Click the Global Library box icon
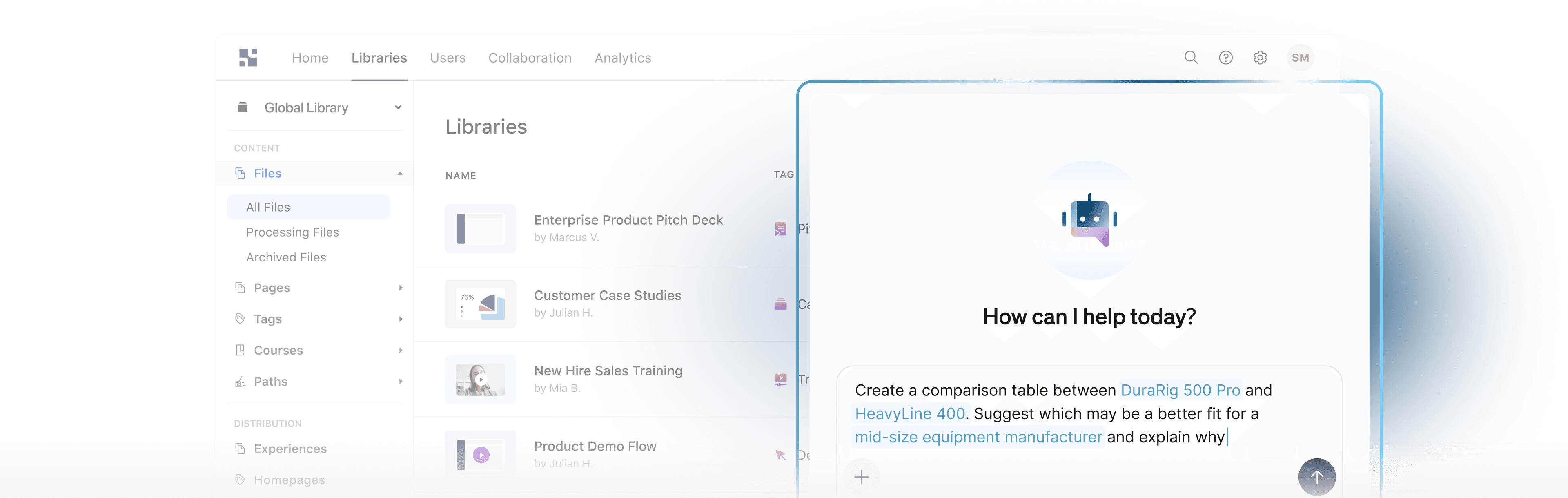Viewport: 1568px width, 498px height. coord(242,107)
